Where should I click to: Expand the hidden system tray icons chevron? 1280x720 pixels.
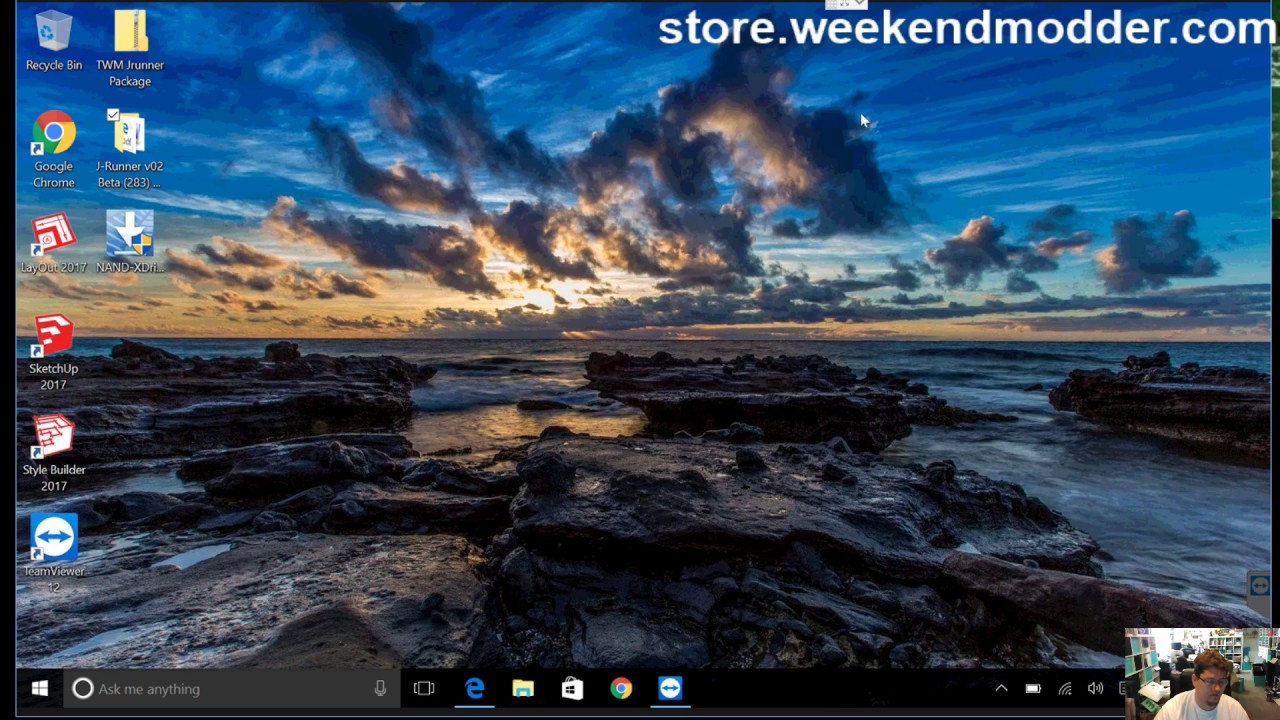1001,688
